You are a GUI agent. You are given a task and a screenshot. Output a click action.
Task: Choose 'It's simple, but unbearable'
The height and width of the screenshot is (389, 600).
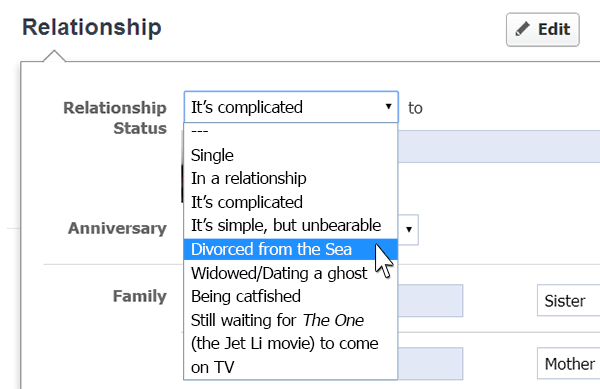coord(291,226)
